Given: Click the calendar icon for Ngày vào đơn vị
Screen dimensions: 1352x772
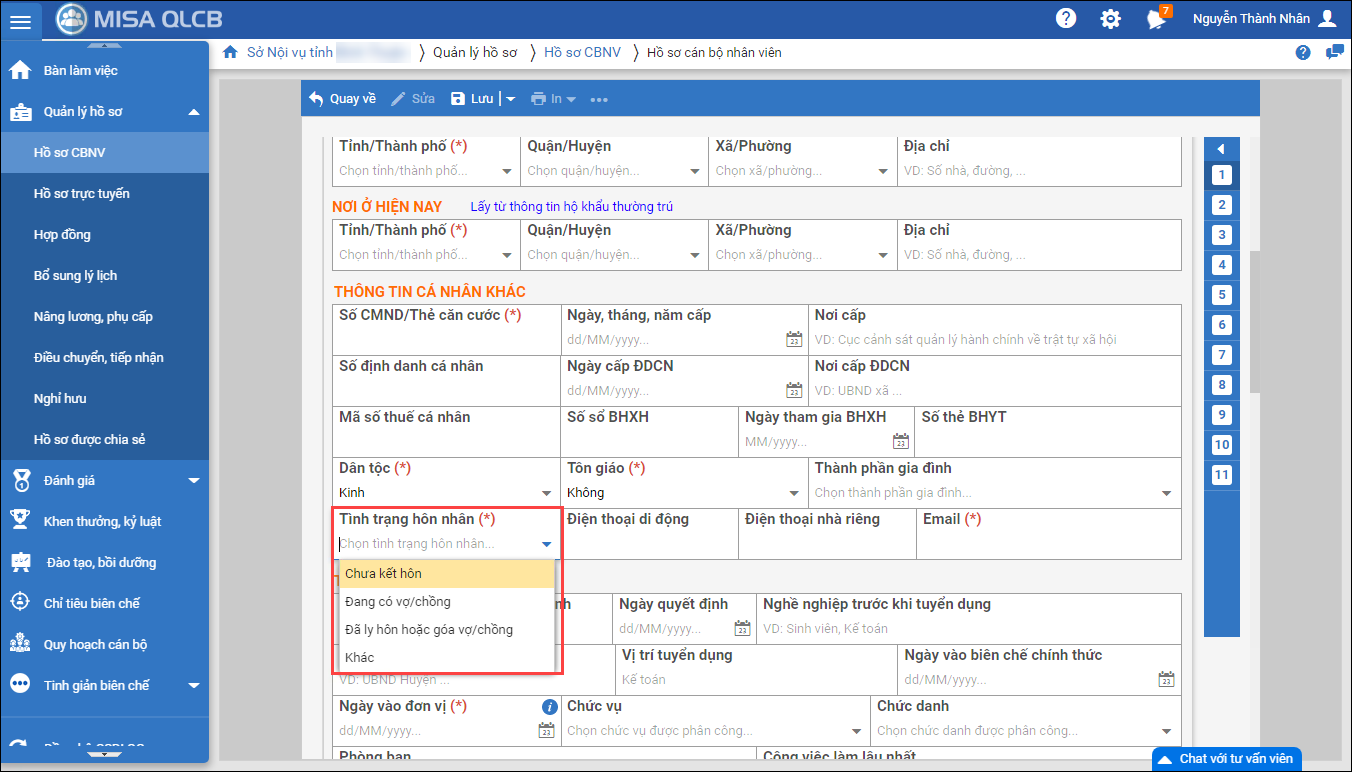Looking at the screenshot, I should pos(547,731).
